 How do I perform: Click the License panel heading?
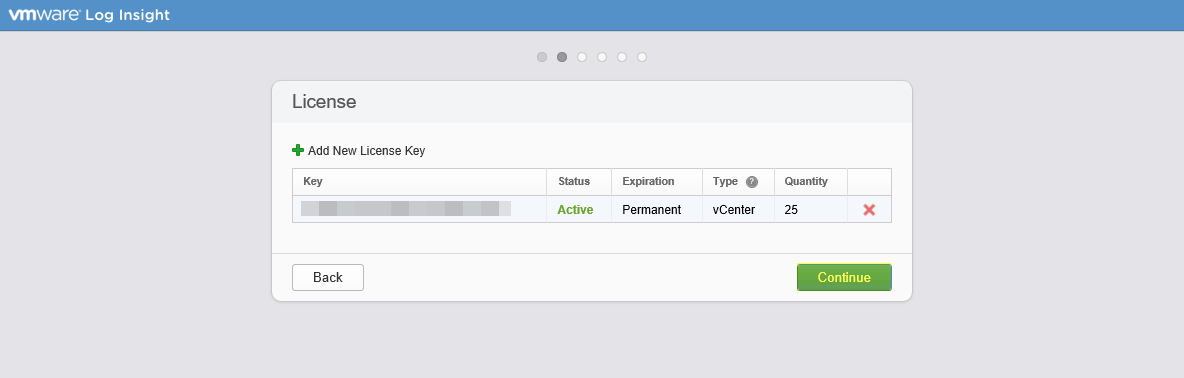324,102
